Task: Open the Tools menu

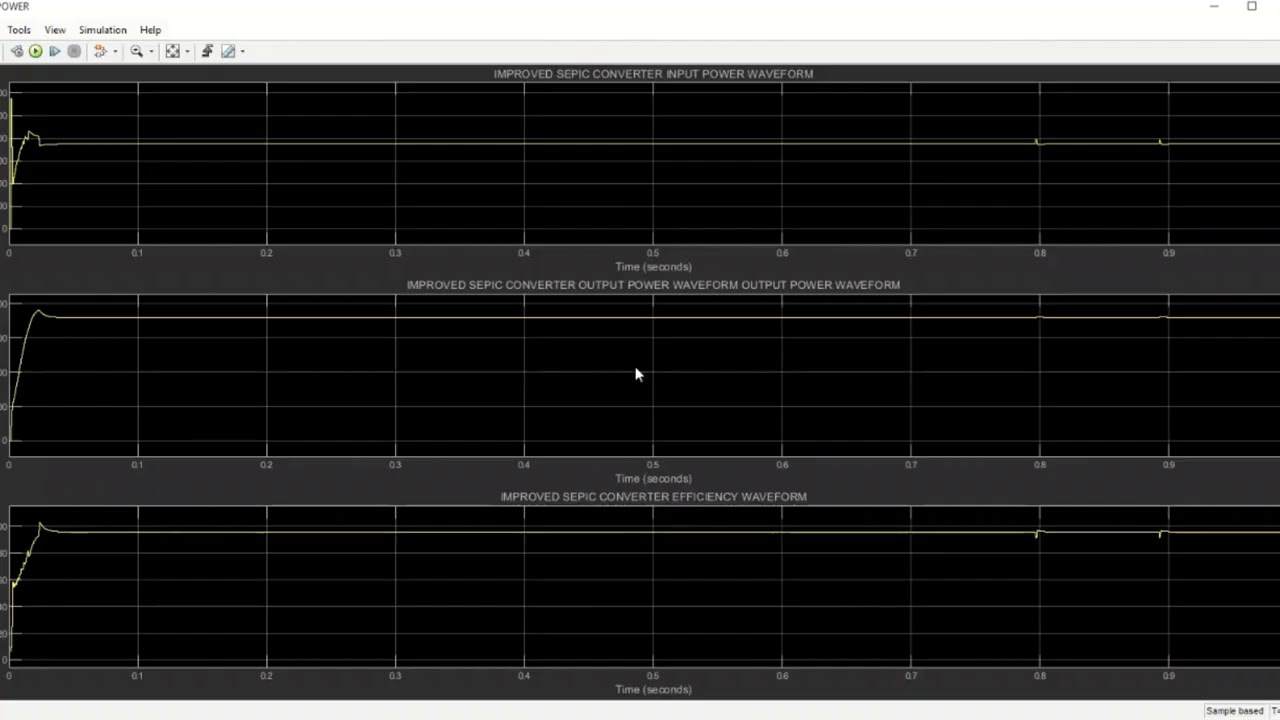Action: point(19,30)
